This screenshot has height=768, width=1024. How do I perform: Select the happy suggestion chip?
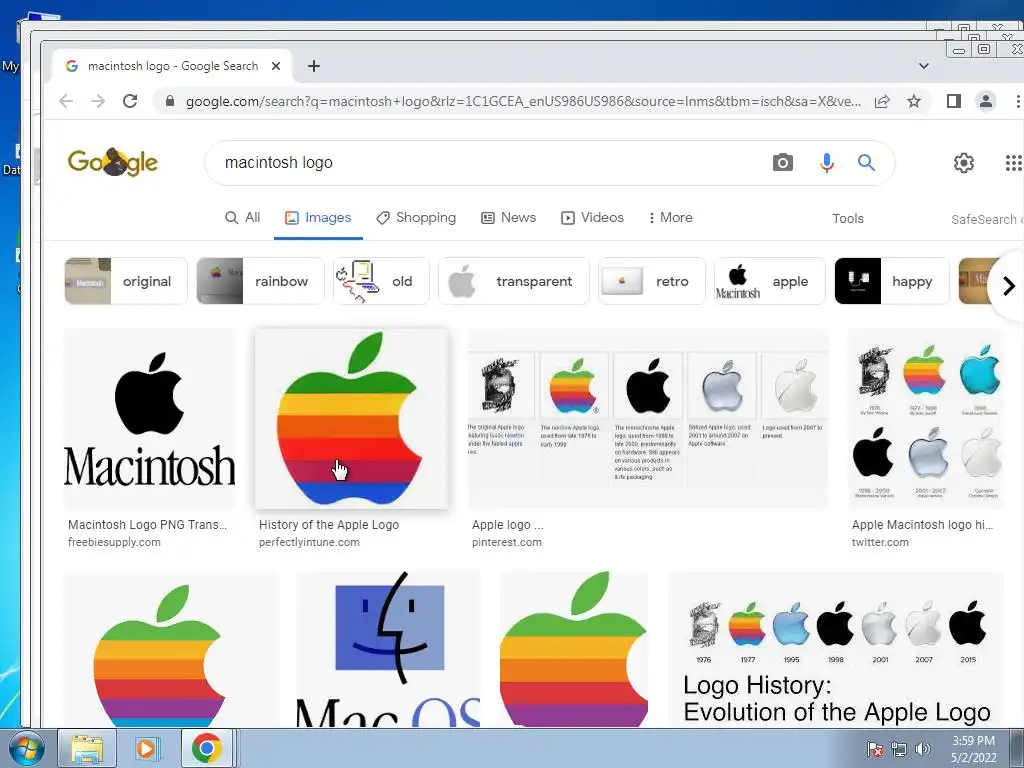click(891, 281)
